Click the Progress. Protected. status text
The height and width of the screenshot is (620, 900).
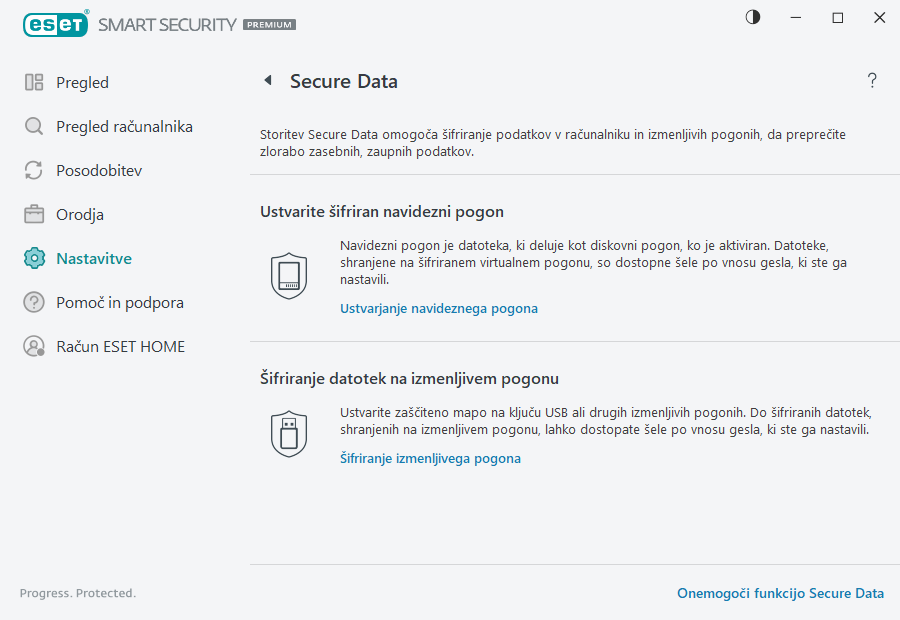coord(77,593)
